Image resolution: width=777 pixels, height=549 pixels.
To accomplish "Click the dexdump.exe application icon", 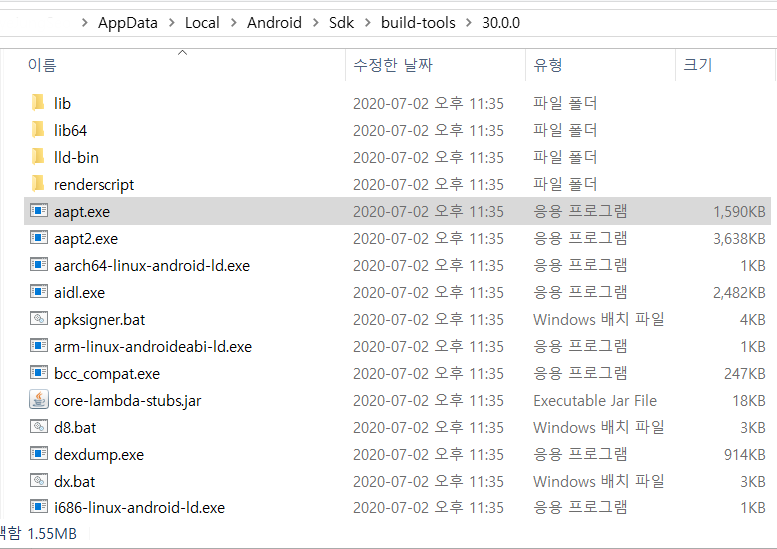I will coord(39,454).
